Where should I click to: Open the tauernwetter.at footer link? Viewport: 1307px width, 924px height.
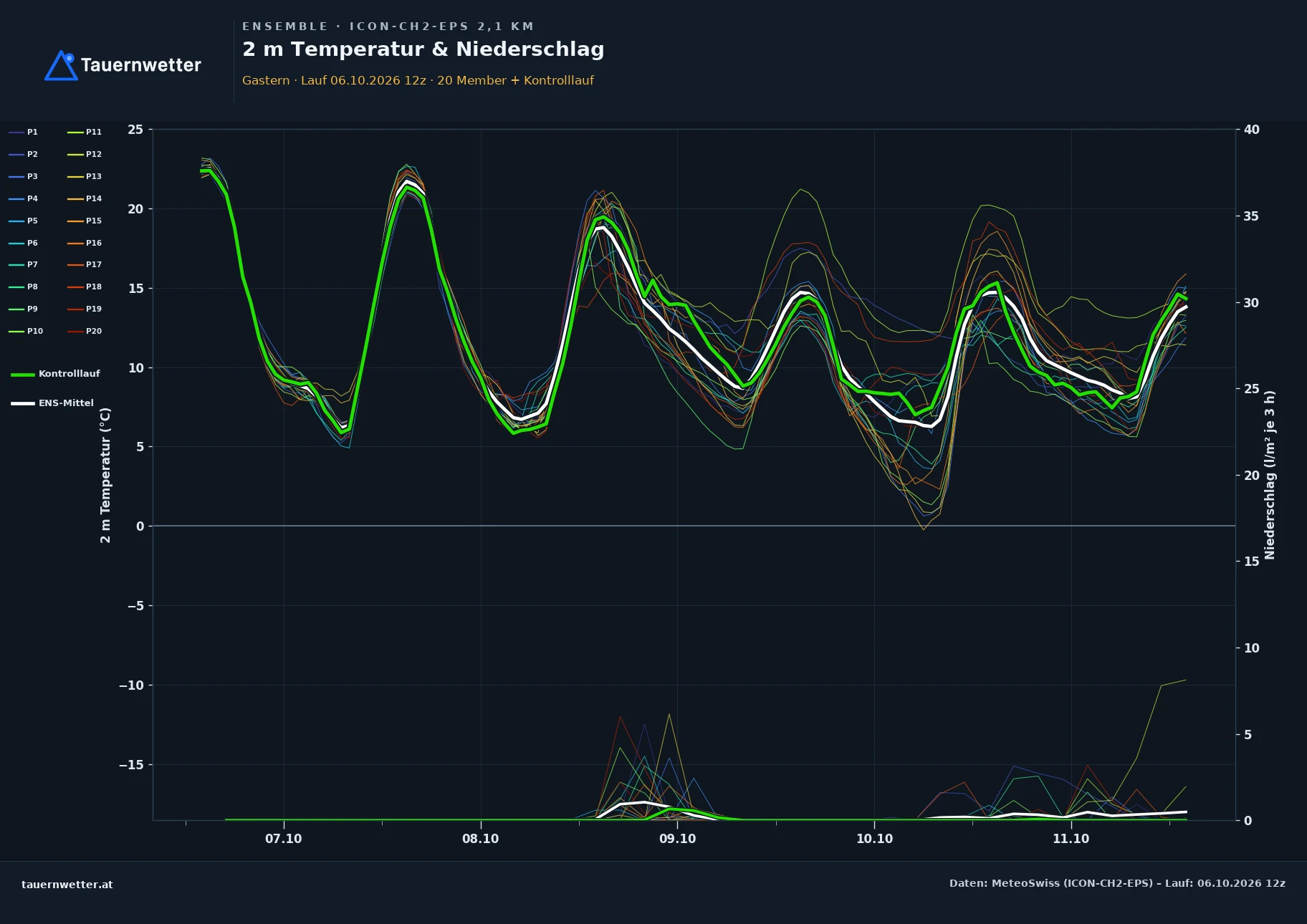coord(67,884)
